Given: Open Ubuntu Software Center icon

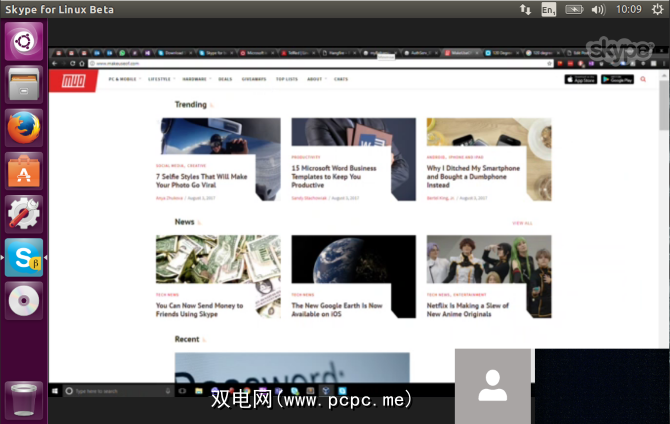Looking at the screenshot, I should click(24, 171).
